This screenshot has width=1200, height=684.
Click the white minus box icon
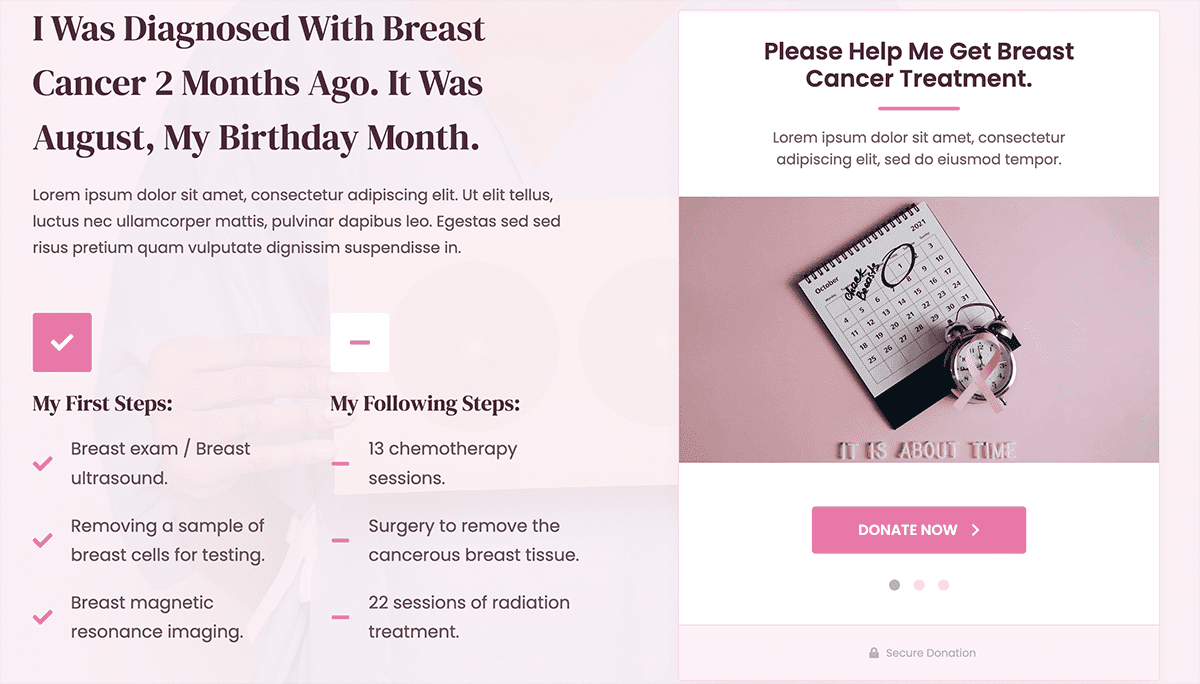coord(360,342)
